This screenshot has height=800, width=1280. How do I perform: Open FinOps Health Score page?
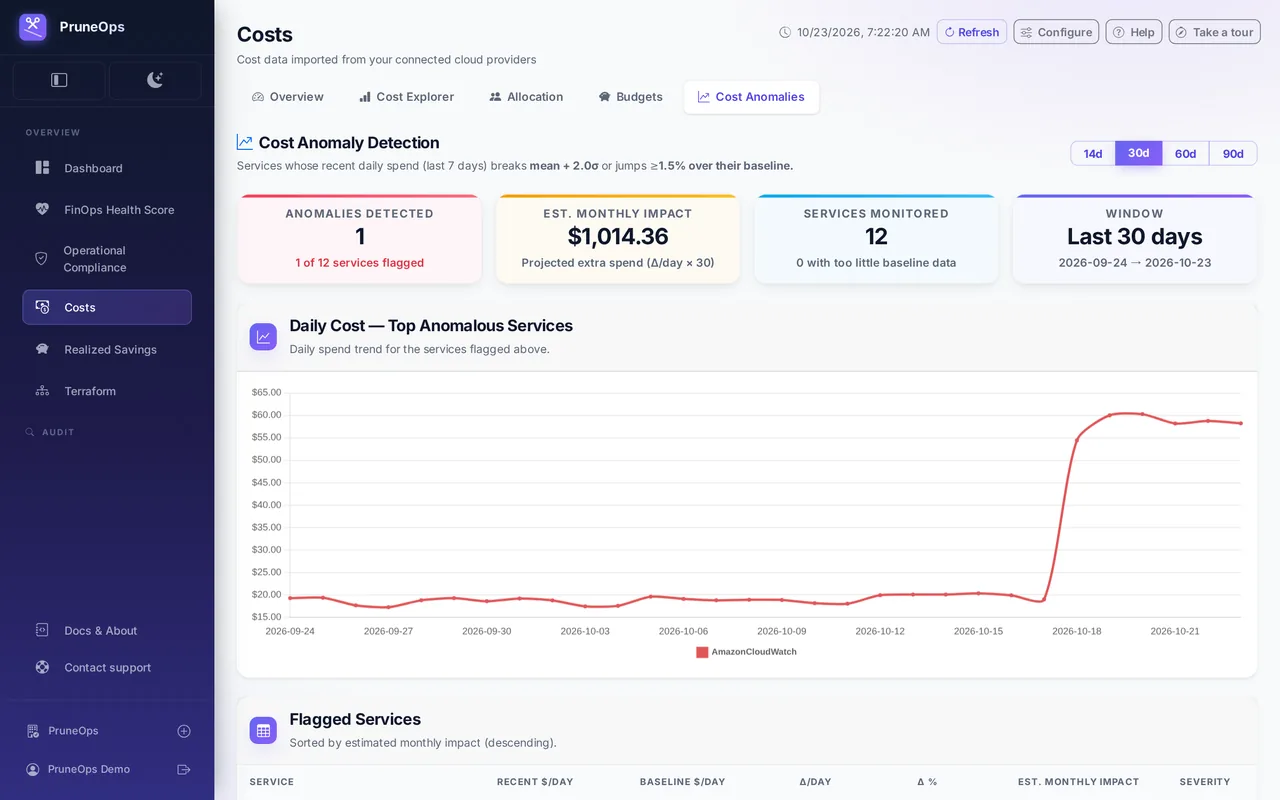(x=107, y=210)
